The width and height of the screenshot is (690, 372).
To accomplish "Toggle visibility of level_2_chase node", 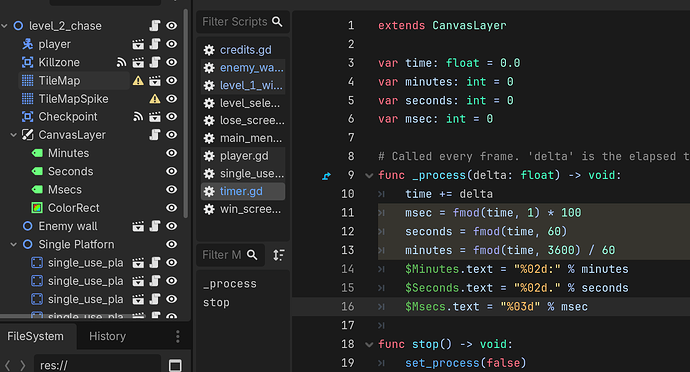I will pos(172,26).
